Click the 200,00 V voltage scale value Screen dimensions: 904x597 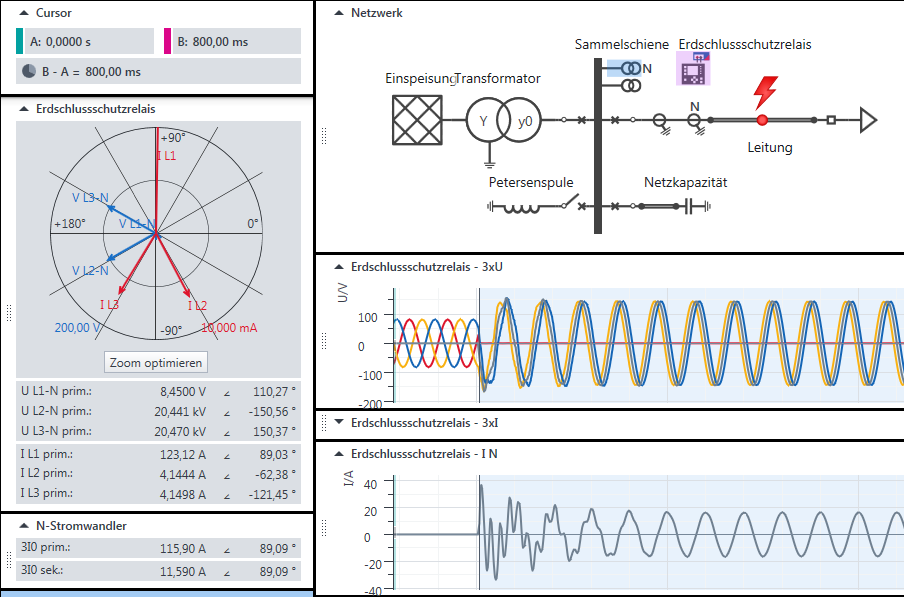[x=78, y=327]
